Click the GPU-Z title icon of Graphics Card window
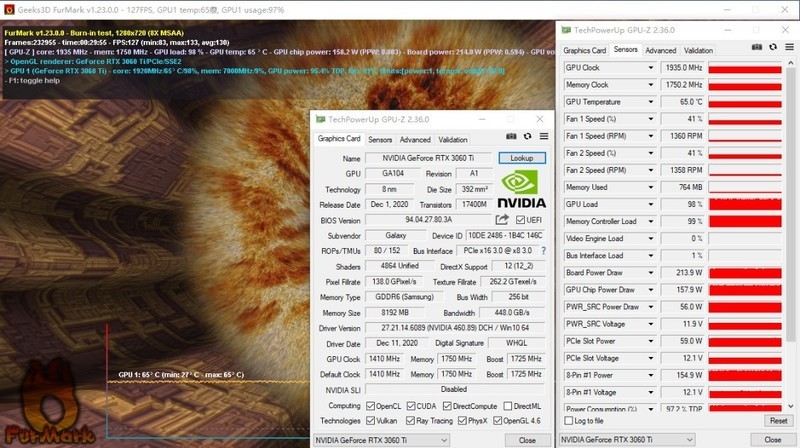This screenshot has height=448, width=800. (x=320, y=119)
